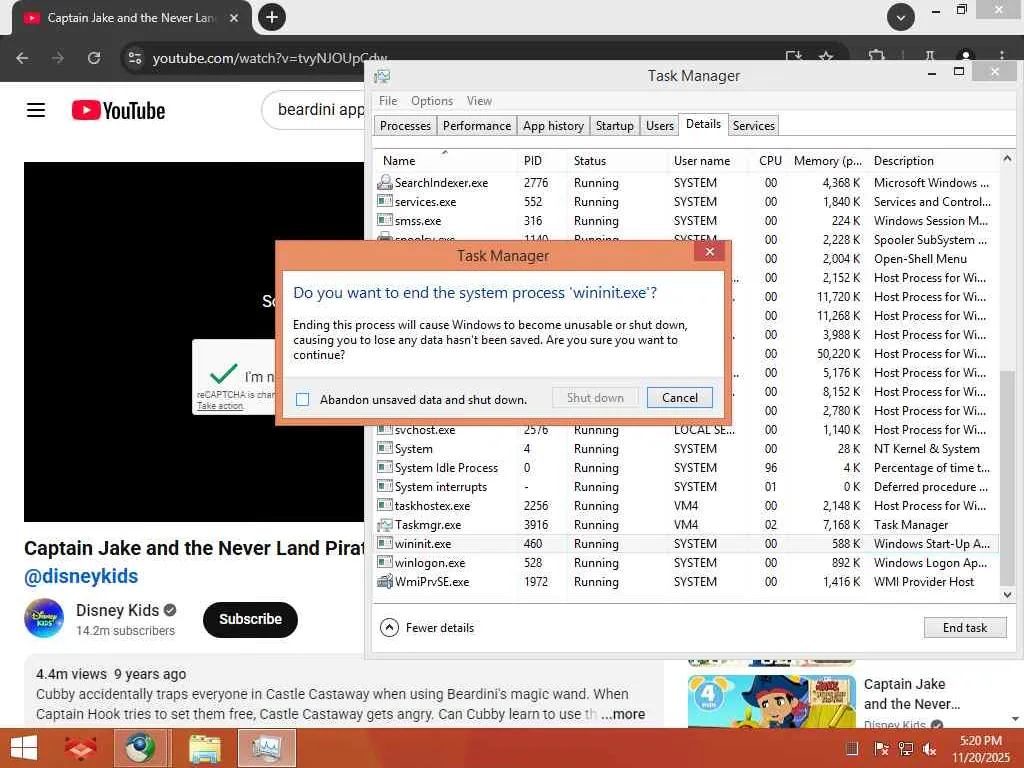1024x768 pixels.
Task: Click the Task Manager title bar icon
Action: click(x=382, y=76)
